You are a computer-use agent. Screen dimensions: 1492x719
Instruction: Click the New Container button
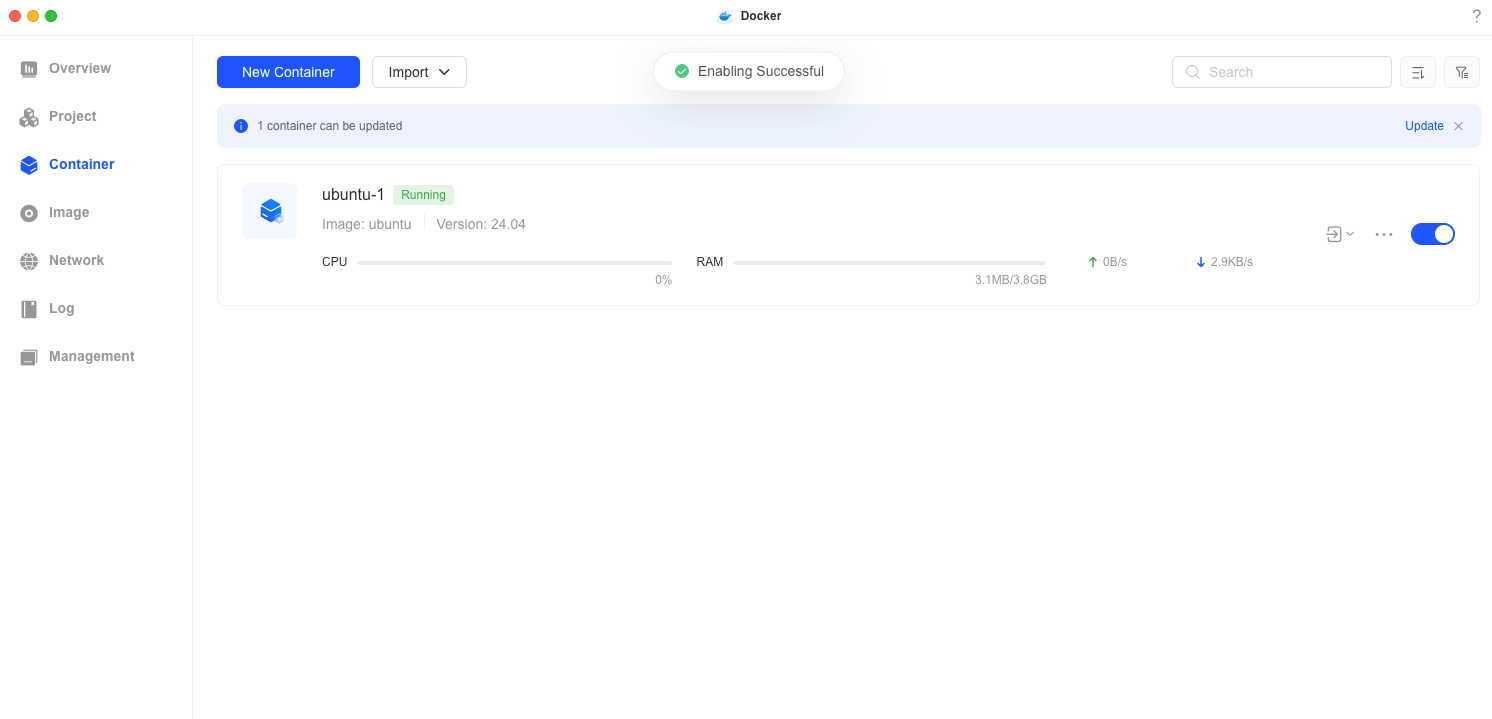coord(288,72)
